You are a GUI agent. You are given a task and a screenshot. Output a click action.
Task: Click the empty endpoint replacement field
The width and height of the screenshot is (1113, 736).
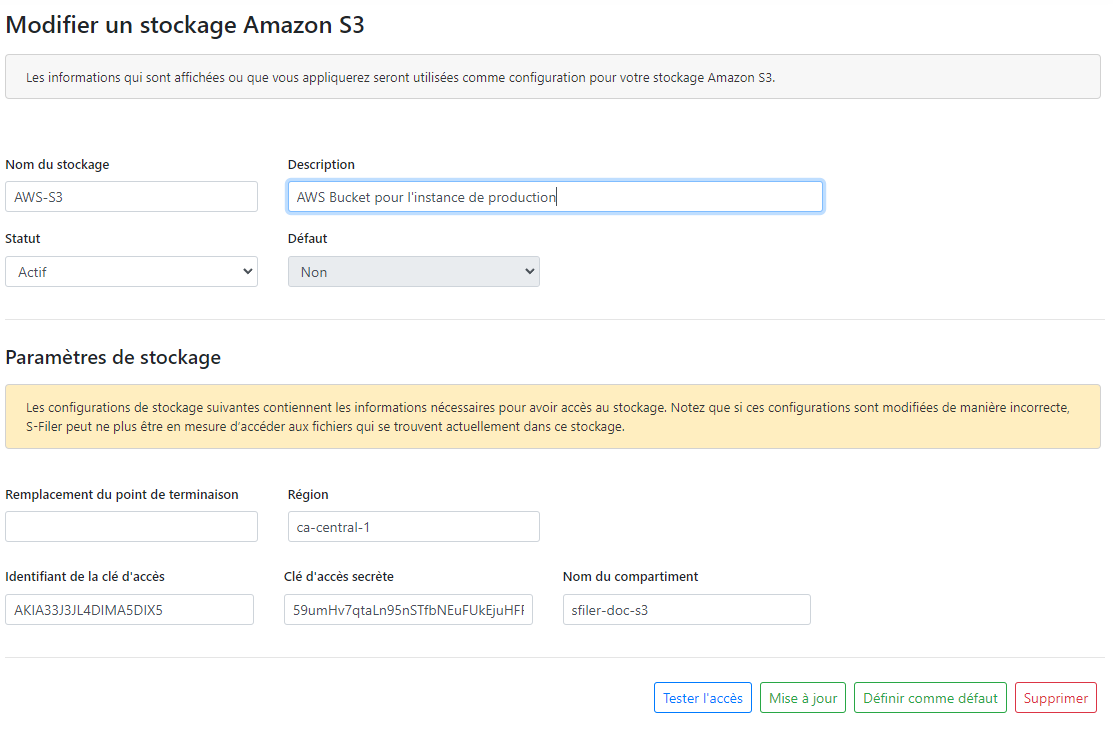tap(131, 527)
